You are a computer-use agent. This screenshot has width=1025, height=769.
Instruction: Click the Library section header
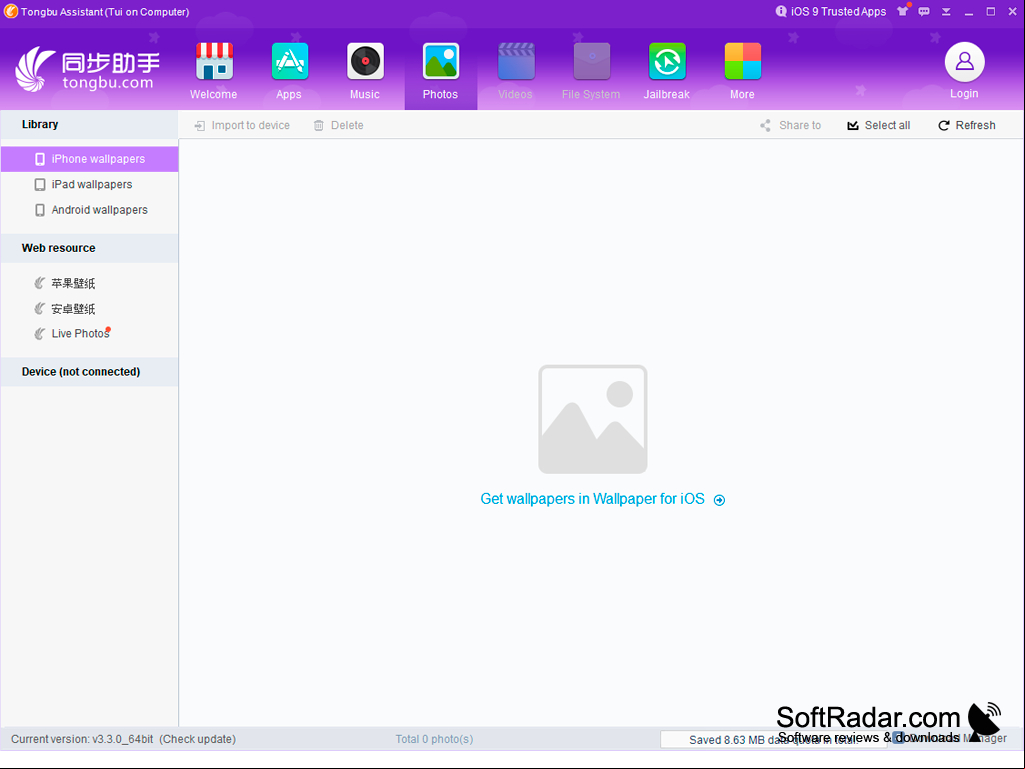[x=90, y=124]
